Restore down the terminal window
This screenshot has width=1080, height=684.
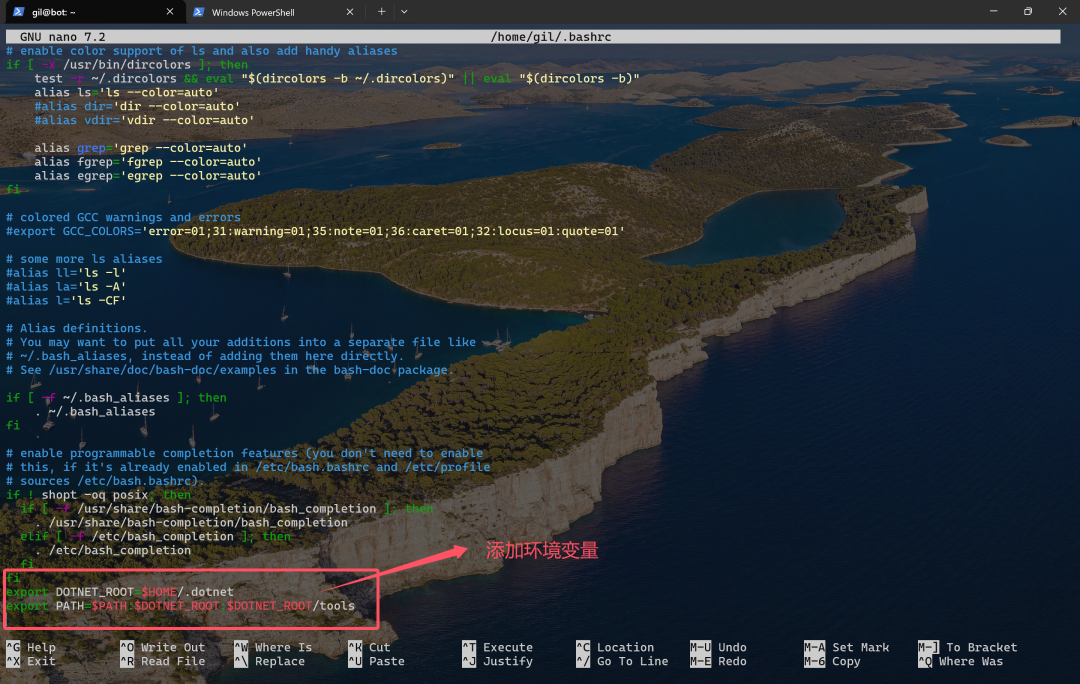tap(1028, 12)
